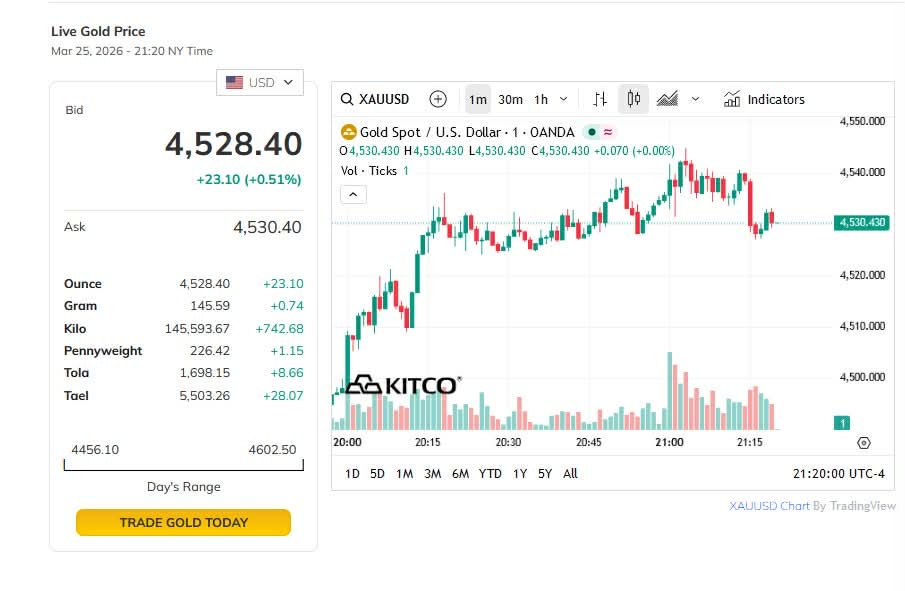This screenshot has width=905, height=591.
Task: Open chart settings hexagon icon
Action: [864, 442]
